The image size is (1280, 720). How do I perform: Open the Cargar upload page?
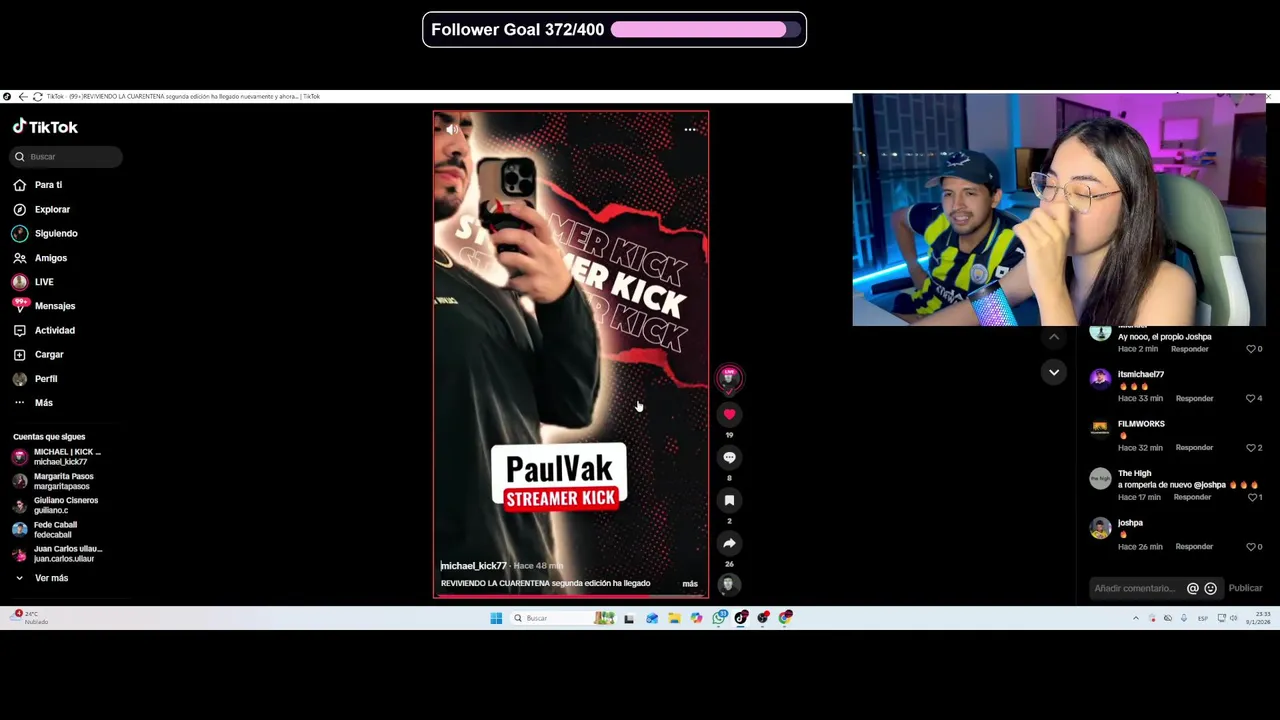pos(38,354)
